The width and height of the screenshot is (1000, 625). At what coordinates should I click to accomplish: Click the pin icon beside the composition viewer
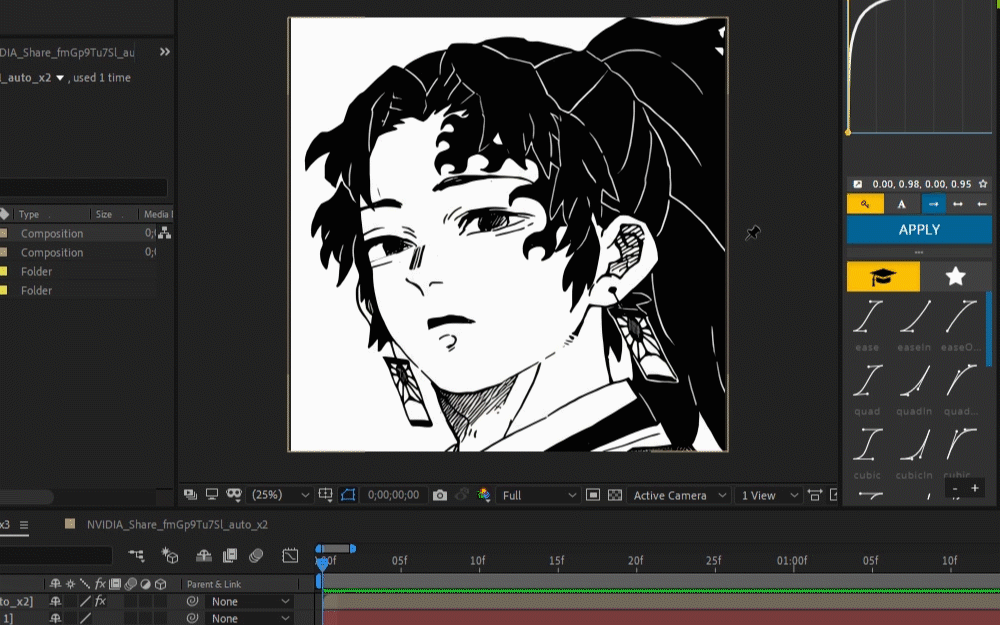pyautogui.click(x=753, y=233)
